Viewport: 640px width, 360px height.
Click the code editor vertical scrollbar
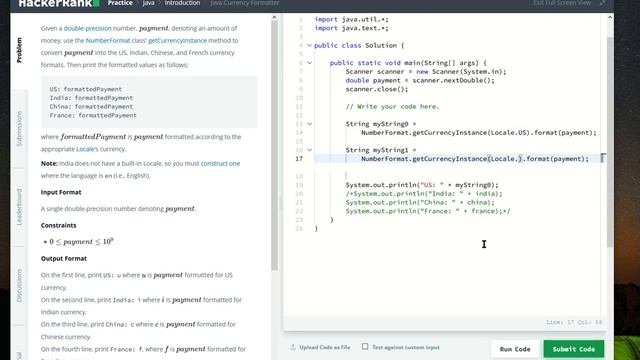[x=610, y=141]
